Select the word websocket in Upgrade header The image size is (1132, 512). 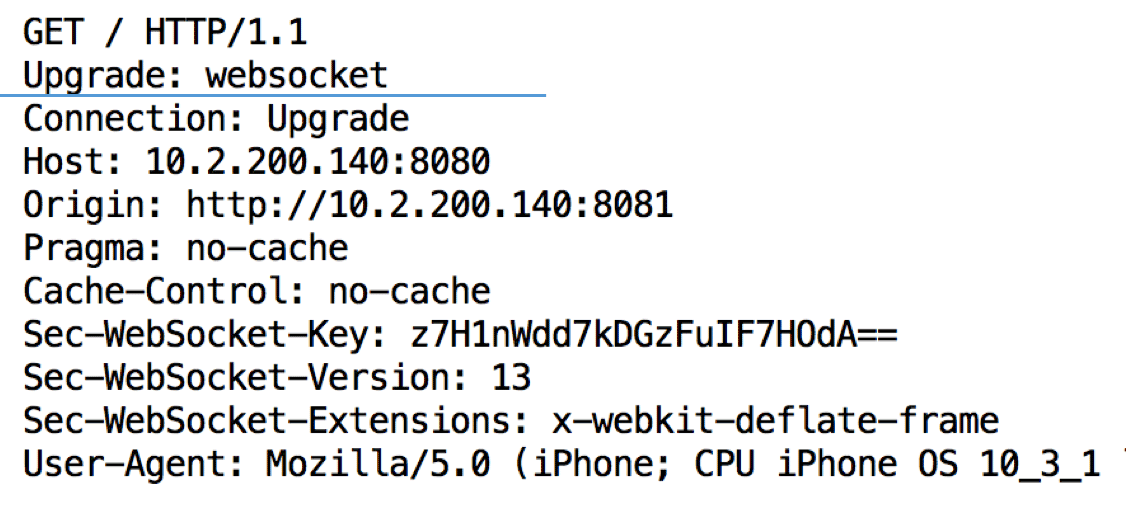coord(297,75)
